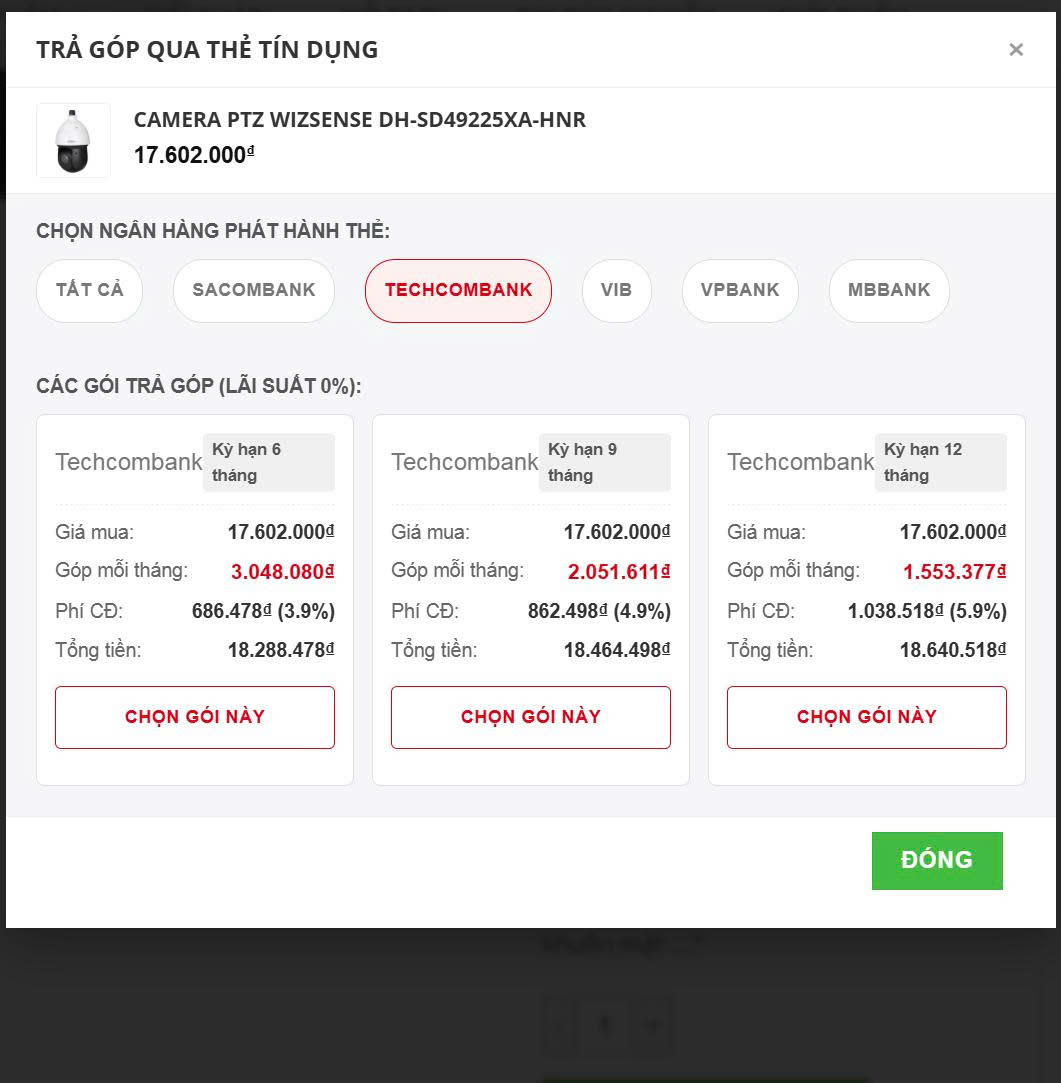Choose the 9-month plan via Chọn Gói Này
The height and width of the screenshot is (1083, 1061).
[531, 717]
